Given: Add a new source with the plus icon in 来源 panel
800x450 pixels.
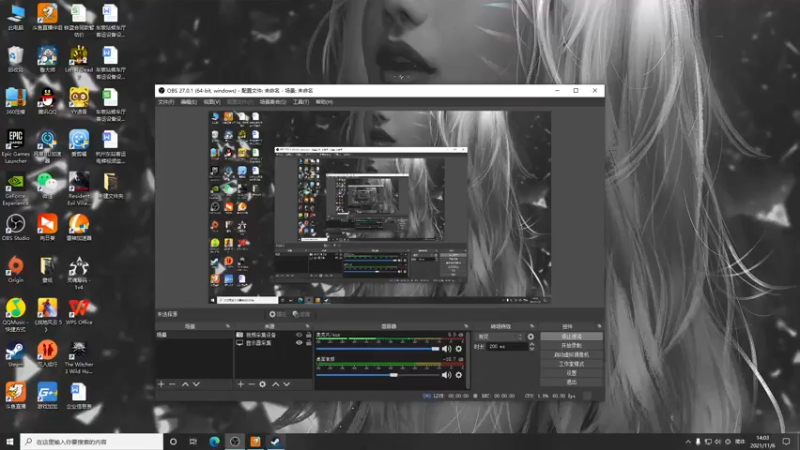Looking at the screenshot, I should point(240,384).
